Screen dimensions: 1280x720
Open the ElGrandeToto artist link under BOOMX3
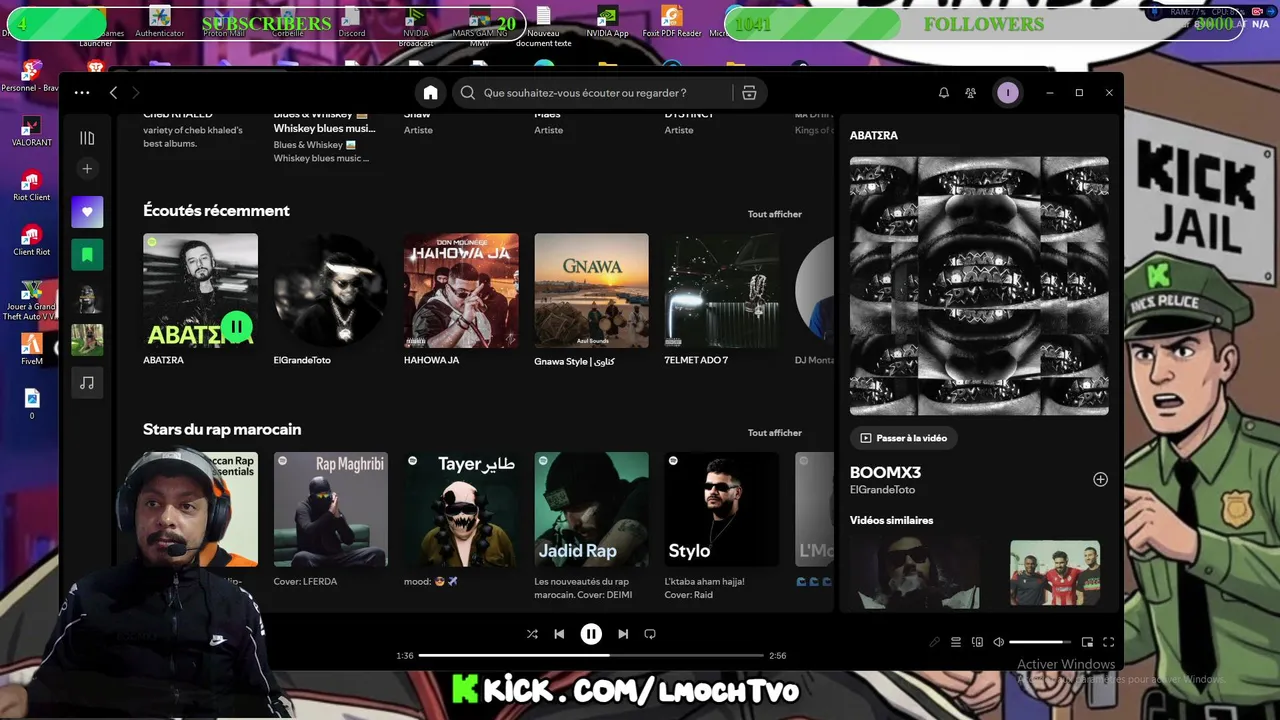click(882, 490)
